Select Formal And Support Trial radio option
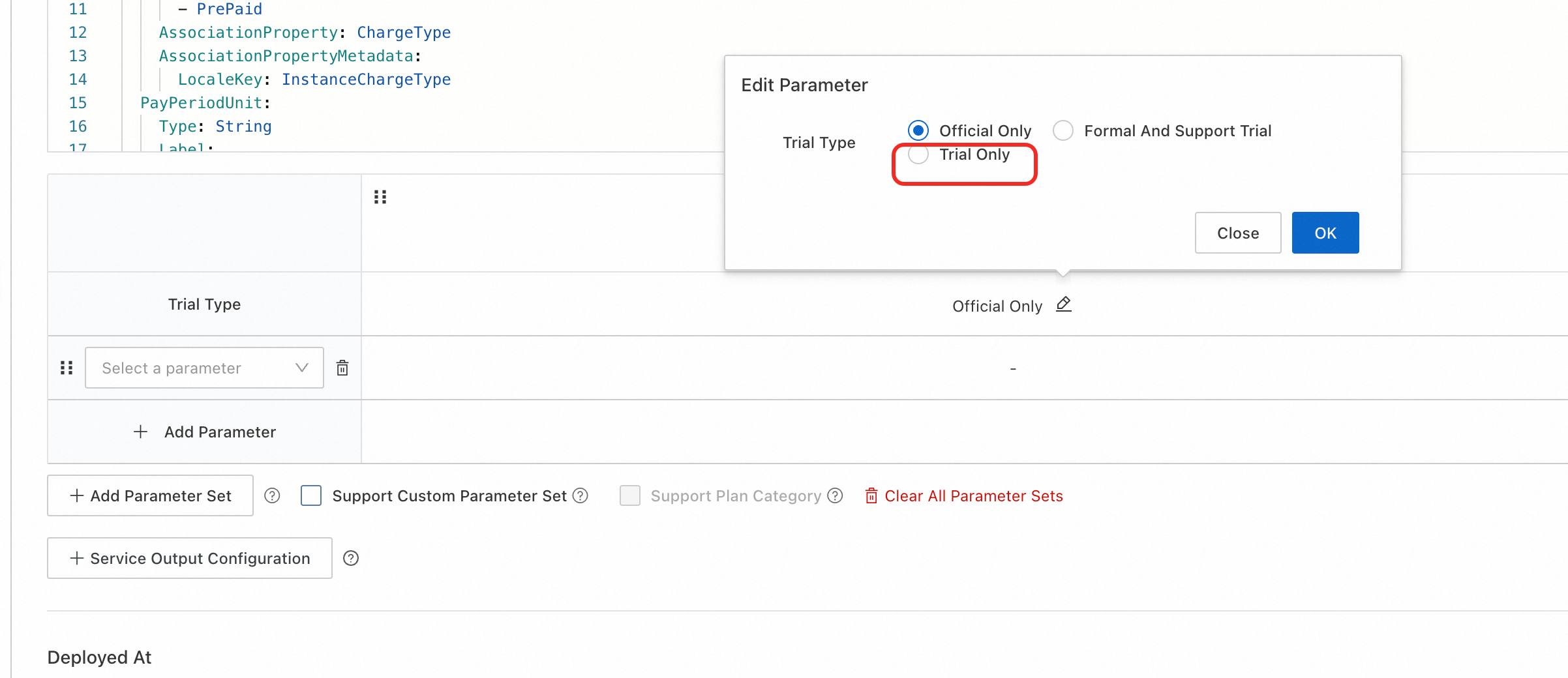This screenshot has height=678, width=1568. [1063, 131]
